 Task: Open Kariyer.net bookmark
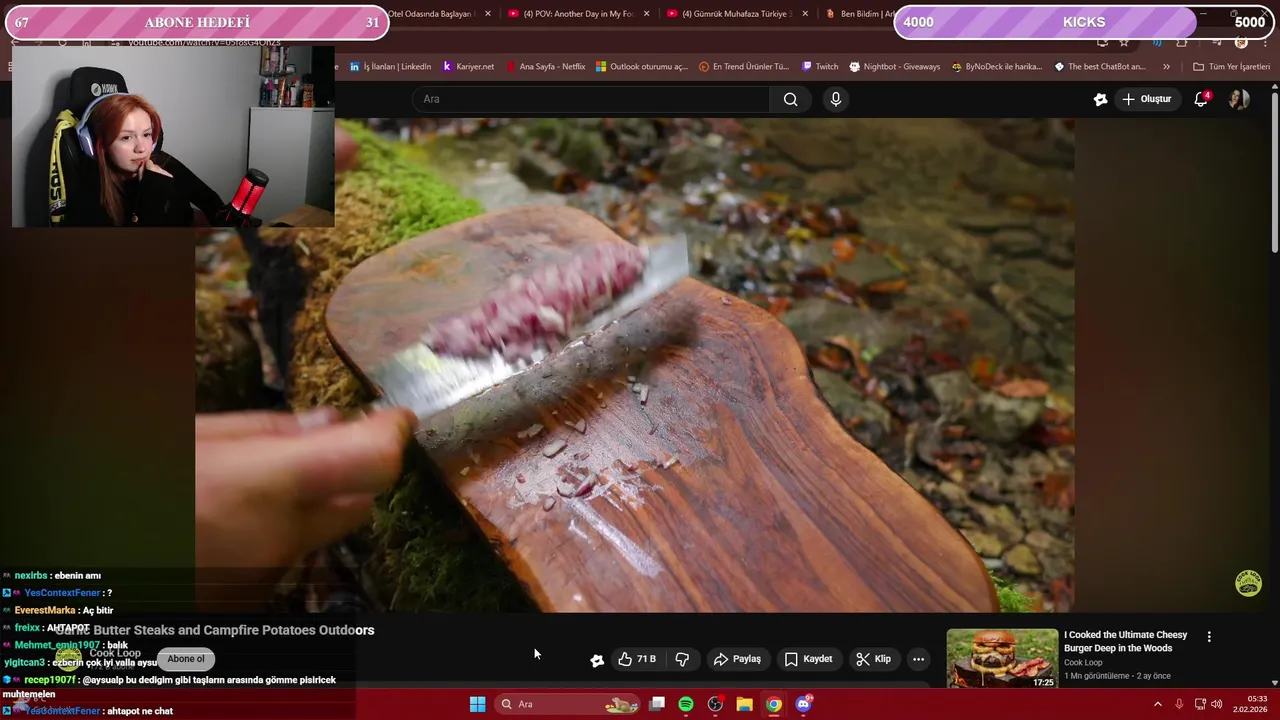tap(467, 67)
